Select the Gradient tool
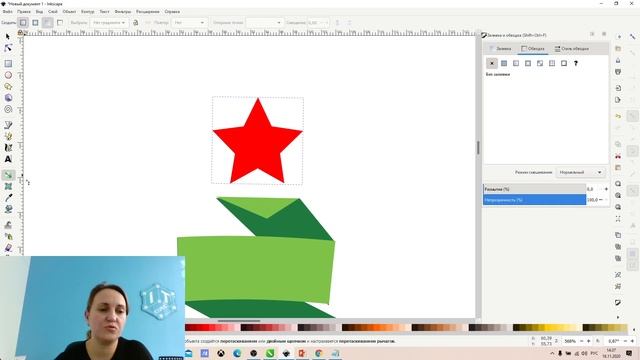Image resolution: width=640 pixels, height=360 pixels. 8,175
